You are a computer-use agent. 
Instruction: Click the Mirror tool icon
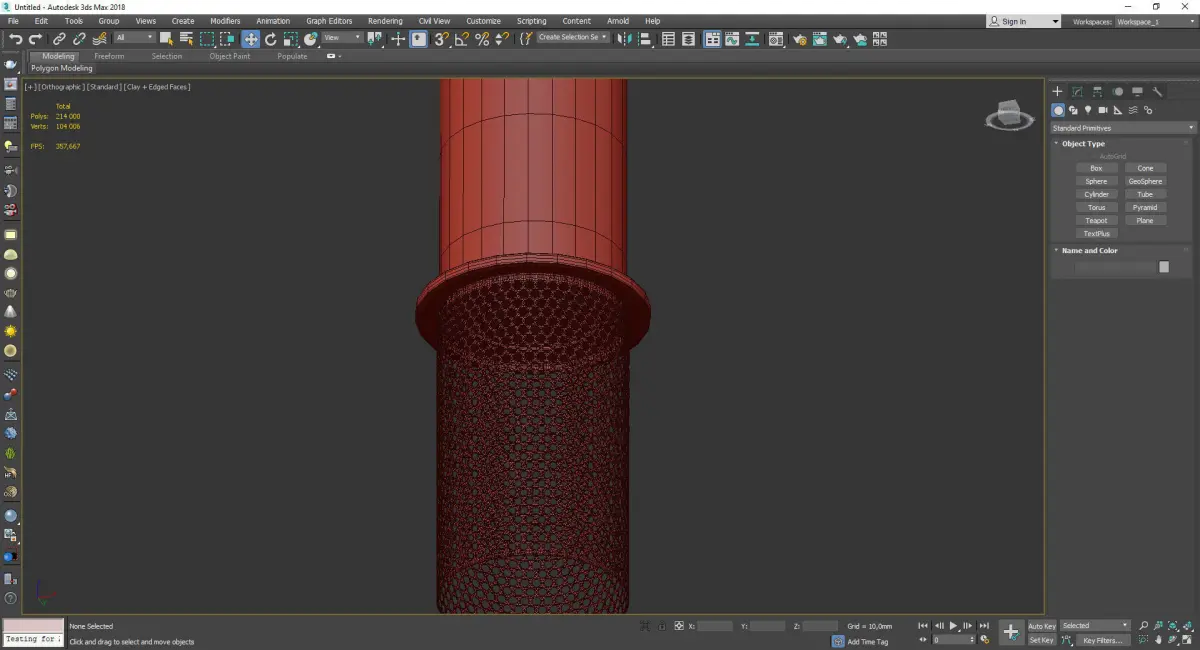[624, 39]
